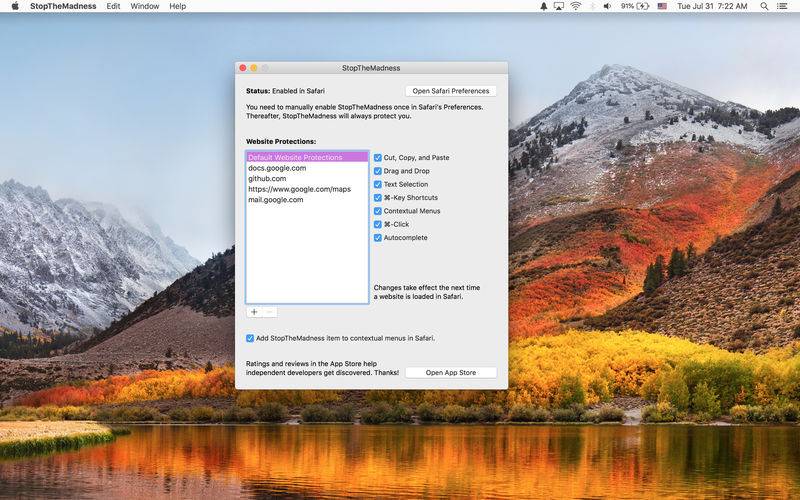Open the Help menu

[178, 6]
